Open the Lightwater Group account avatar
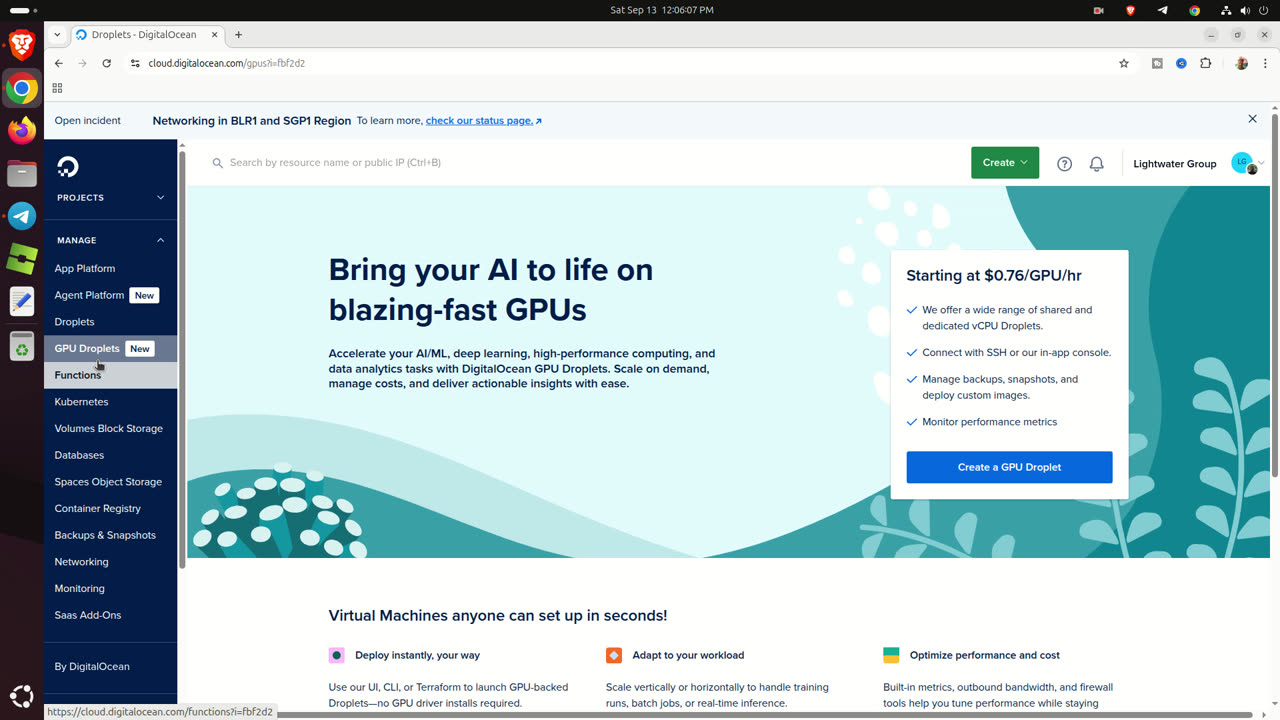Screen dimensions: 1280x720 [x=1243, y=163]
